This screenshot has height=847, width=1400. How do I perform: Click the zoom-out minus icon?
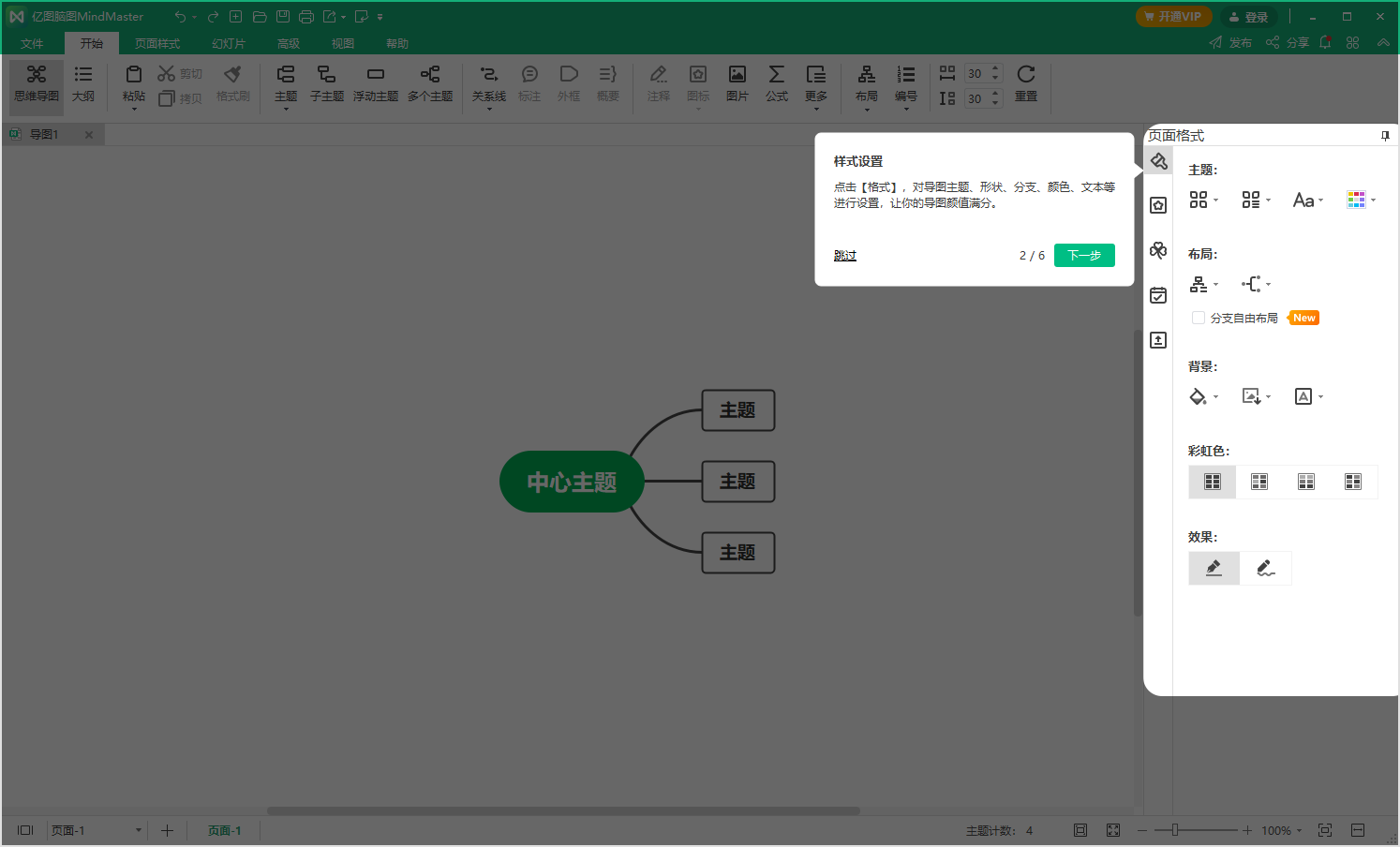pyautogui.click(x=1142, y=830)
